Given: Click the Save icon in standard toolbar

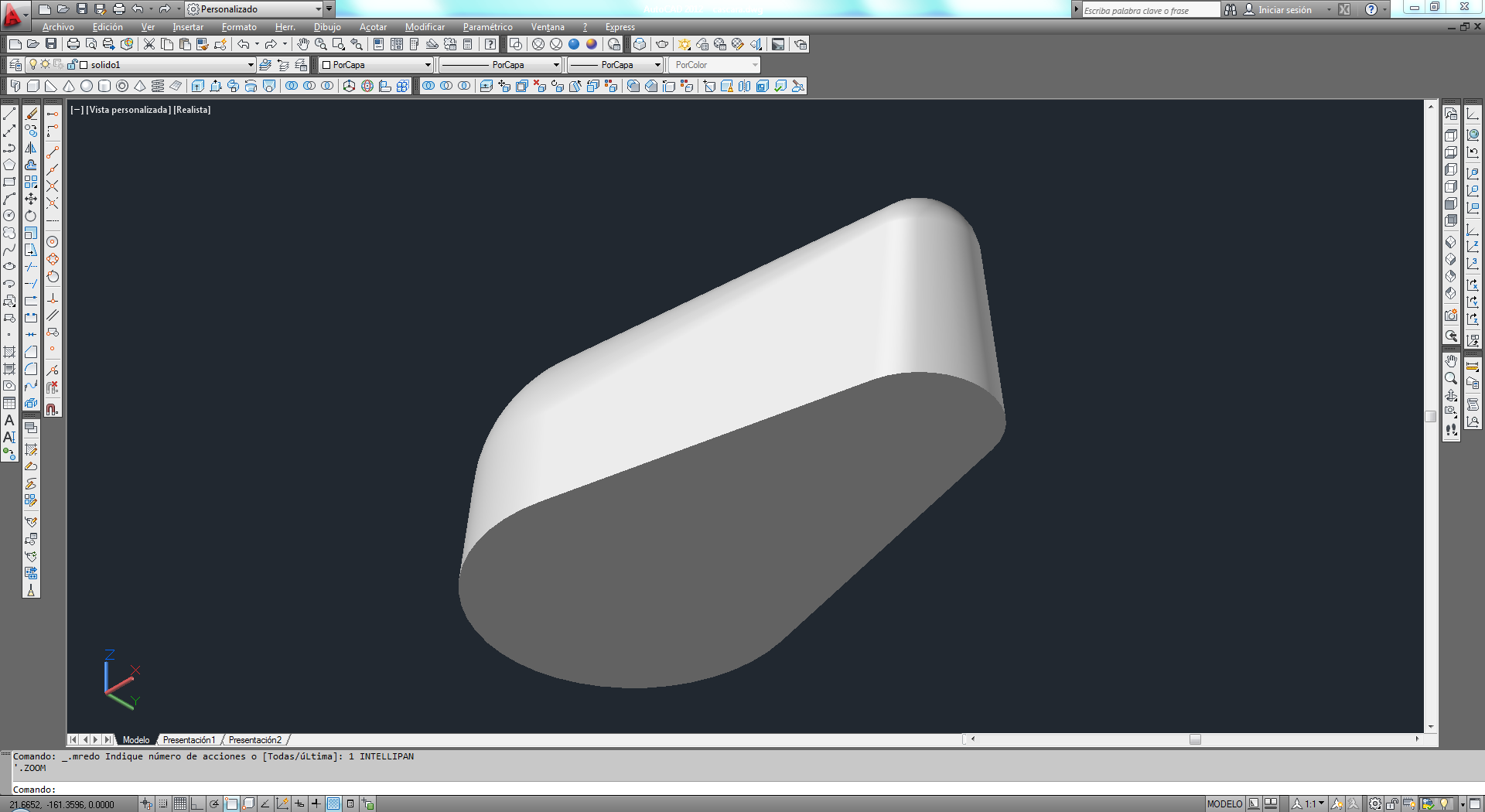Looking at the screenshot, I should tap(51, 44).
